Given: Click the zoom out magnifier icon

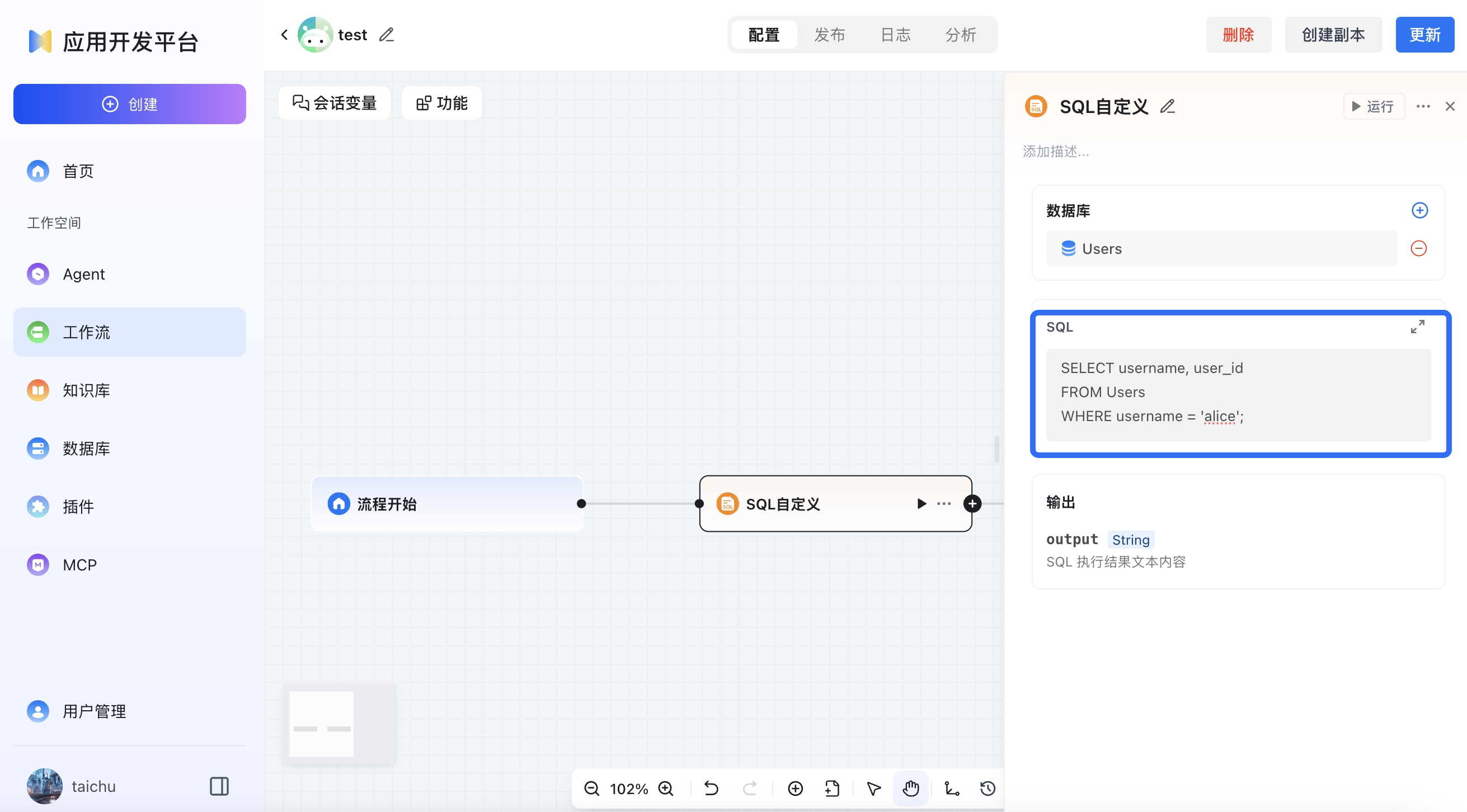Looking at the screenshot, I should coord(592,788).
